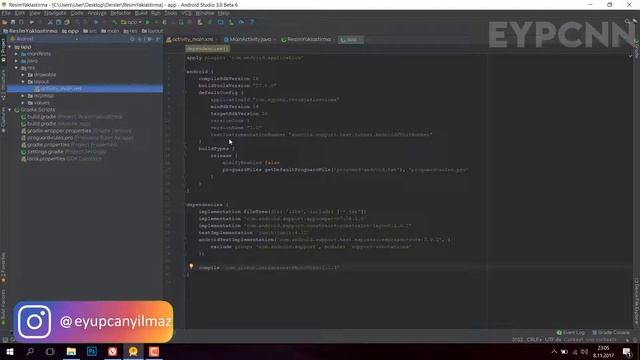Open the View menu

point(35,13)
